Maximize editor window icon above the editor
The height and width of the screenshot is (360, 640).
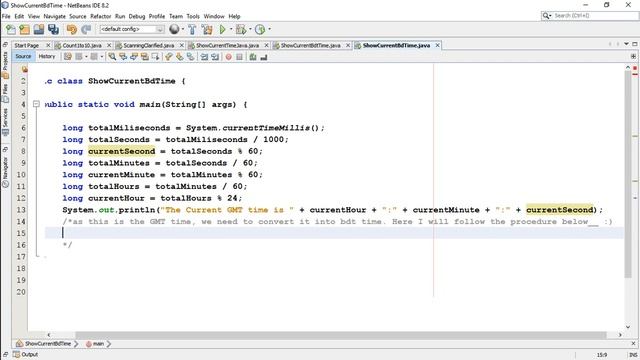tap(635, 44)
